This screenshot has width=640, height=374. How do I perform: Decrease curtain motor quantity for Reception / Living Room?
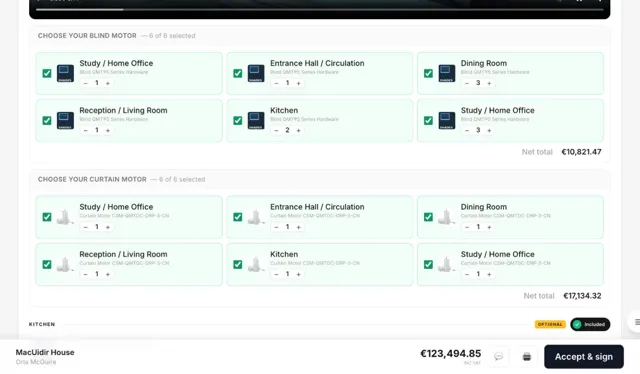point(86,274)
